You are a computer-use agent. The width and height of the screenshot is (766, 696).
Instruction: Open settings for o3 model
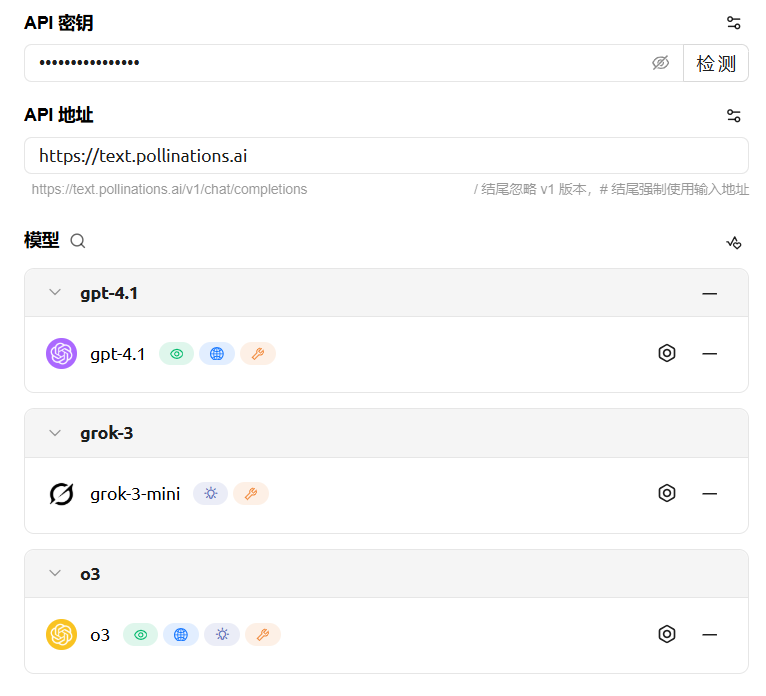tap(667, 634)
